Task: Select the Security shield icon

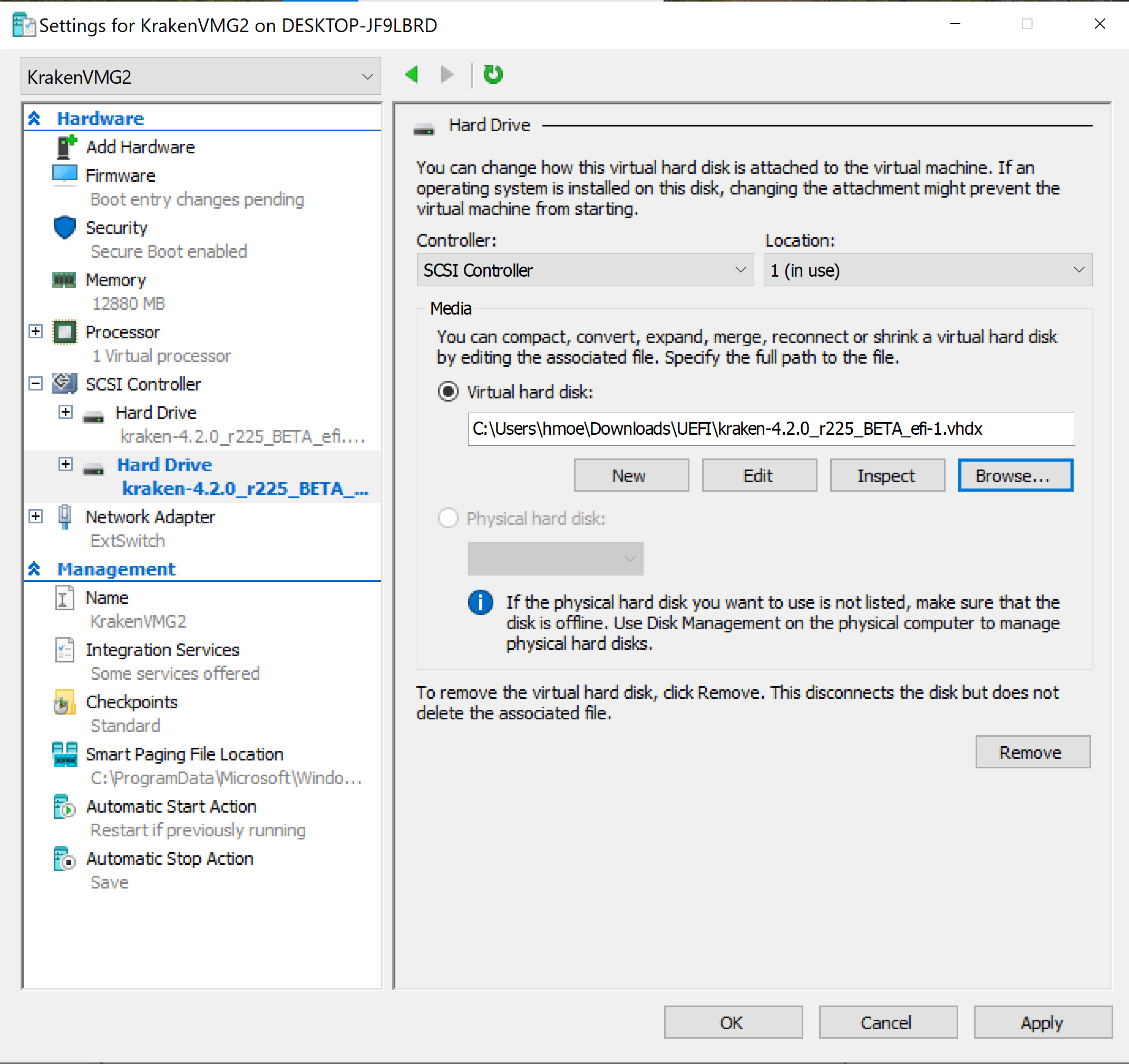Action: coord(64,228)
